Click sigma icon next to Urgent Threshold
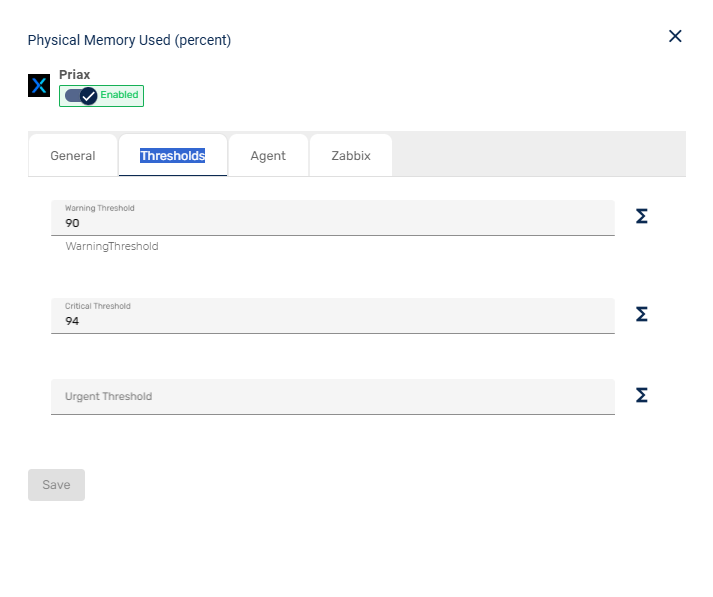Screen dimensions: 713x597 (x=642, y=395)
